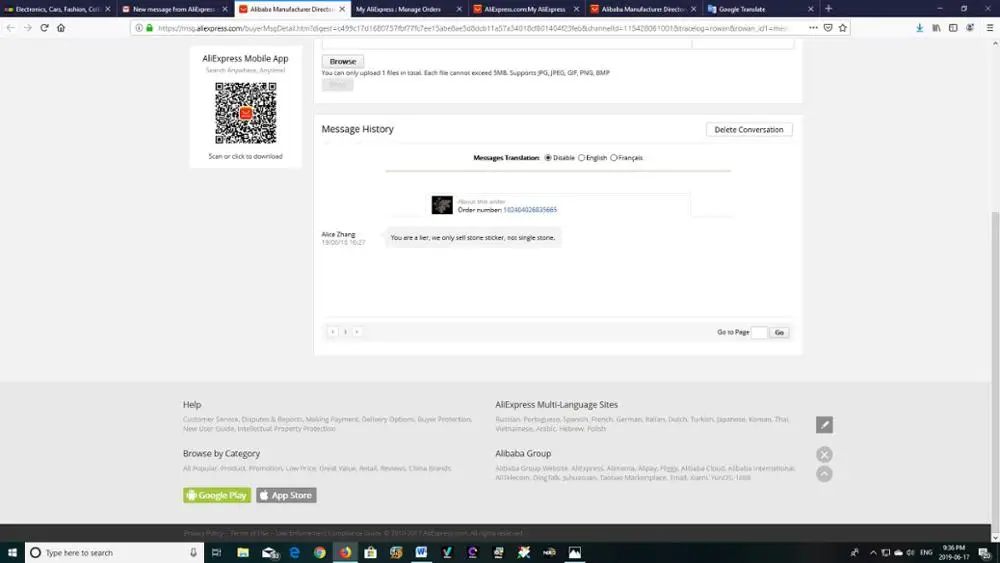Image resolution: width=1000 pixels, height=563 pixels.
Task: Click the pencil feedback icon
Action: (824, 425)
